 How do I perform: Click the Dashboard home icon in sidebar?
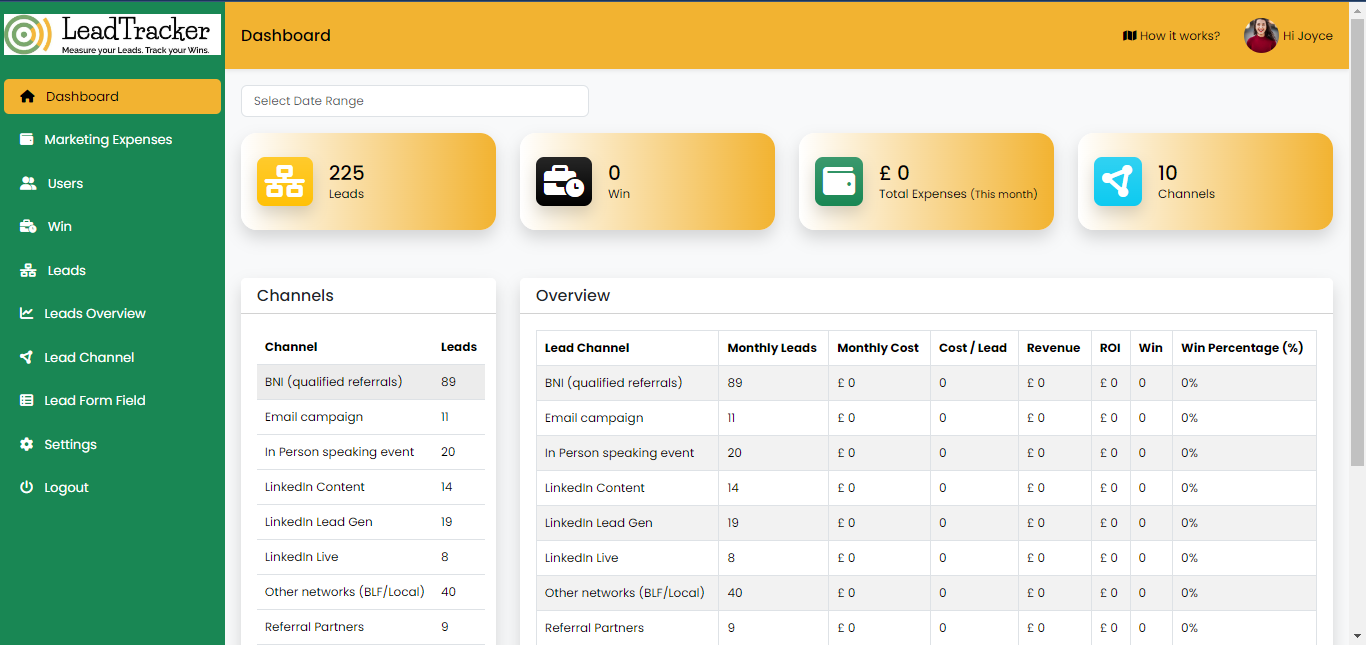coord(27,97)
